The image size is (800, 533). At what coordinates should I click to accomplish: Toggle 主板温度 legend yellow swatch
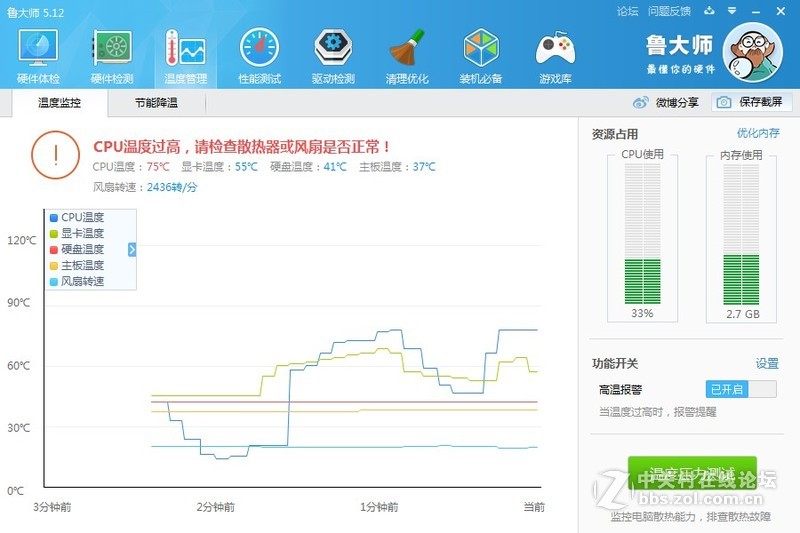coord(54,266)
